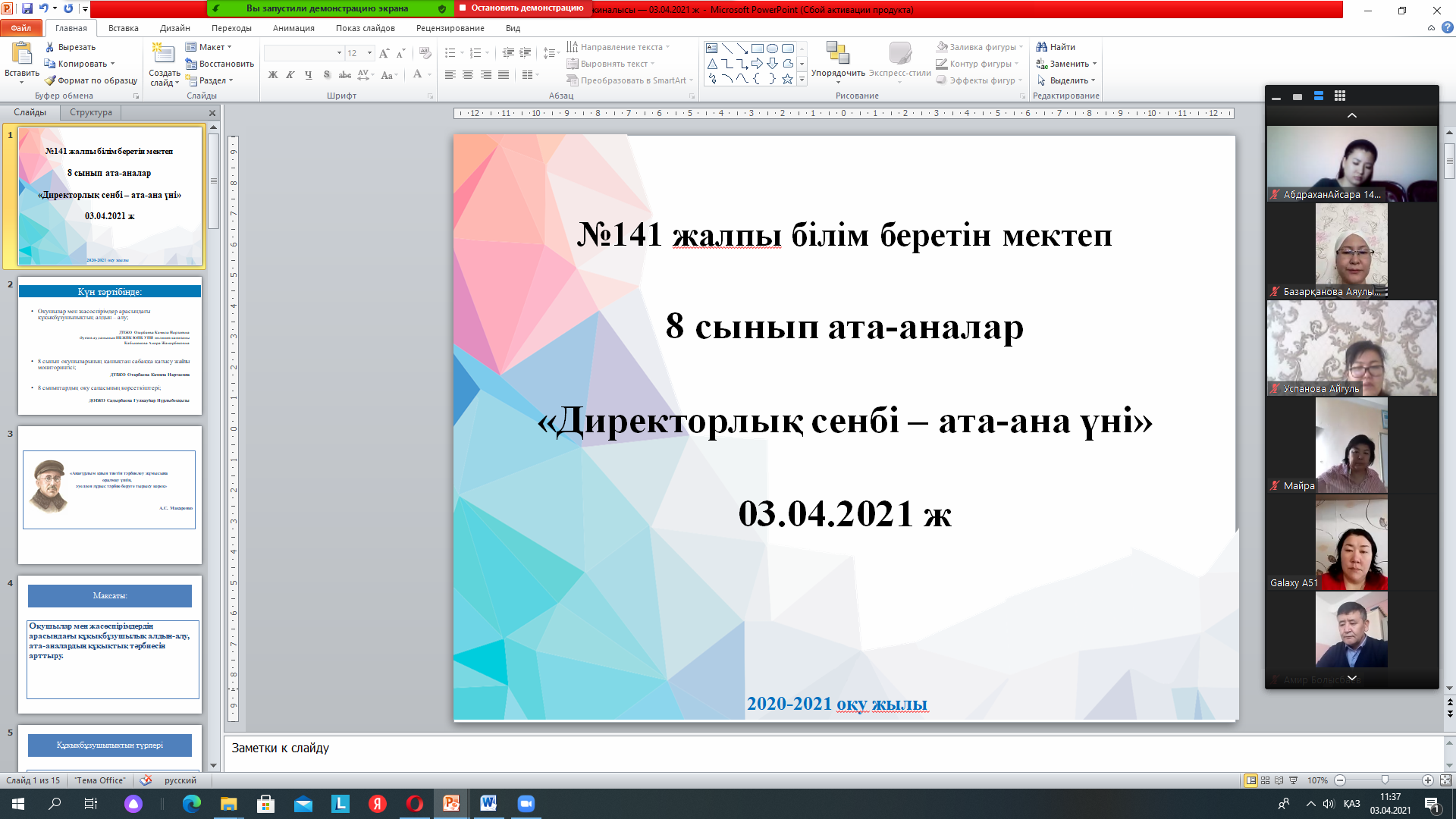Select slide 3 thumbnail with portrait
1456x819 pixels.
pyautogui.click(x=110, y=494)
